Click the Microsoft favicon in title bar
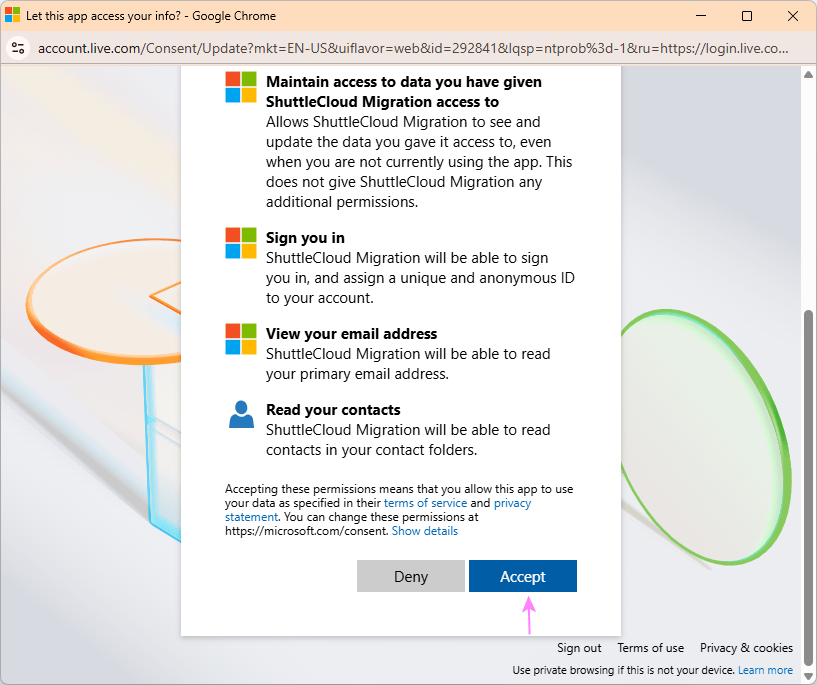 [x=13, y=15]
